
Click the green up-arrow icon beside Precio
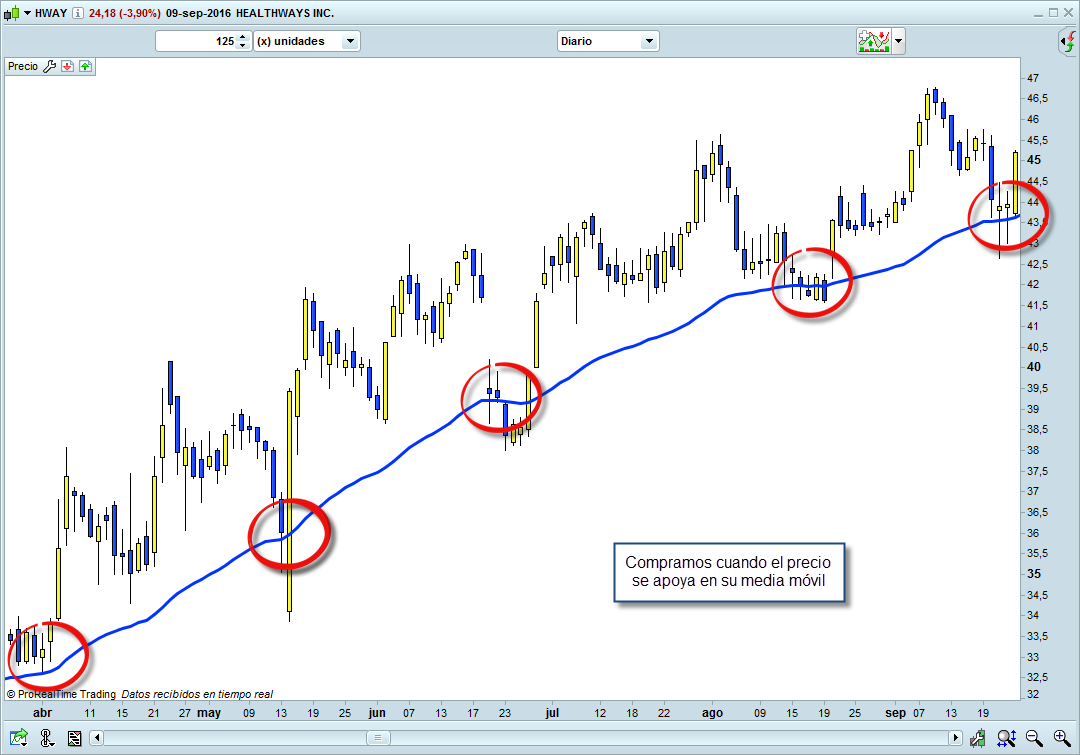pyautogui.click(x=85, y=66)
